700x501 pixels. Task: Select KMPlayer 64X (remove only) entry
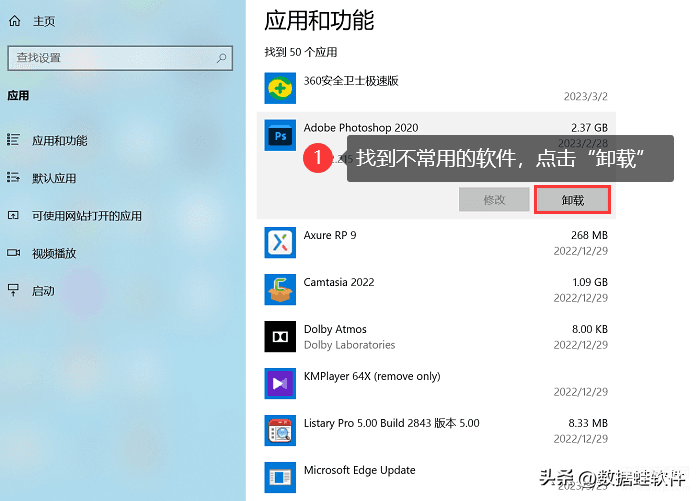point(372,376)
